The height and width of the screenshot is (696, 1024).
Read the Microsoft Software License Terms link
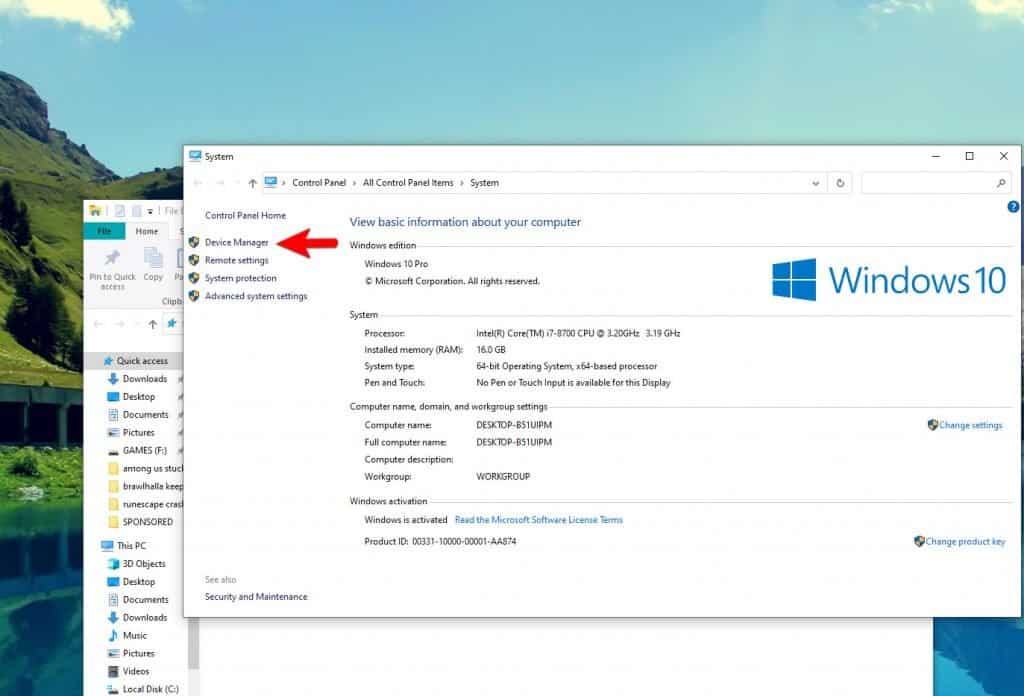tap(539, 520)
